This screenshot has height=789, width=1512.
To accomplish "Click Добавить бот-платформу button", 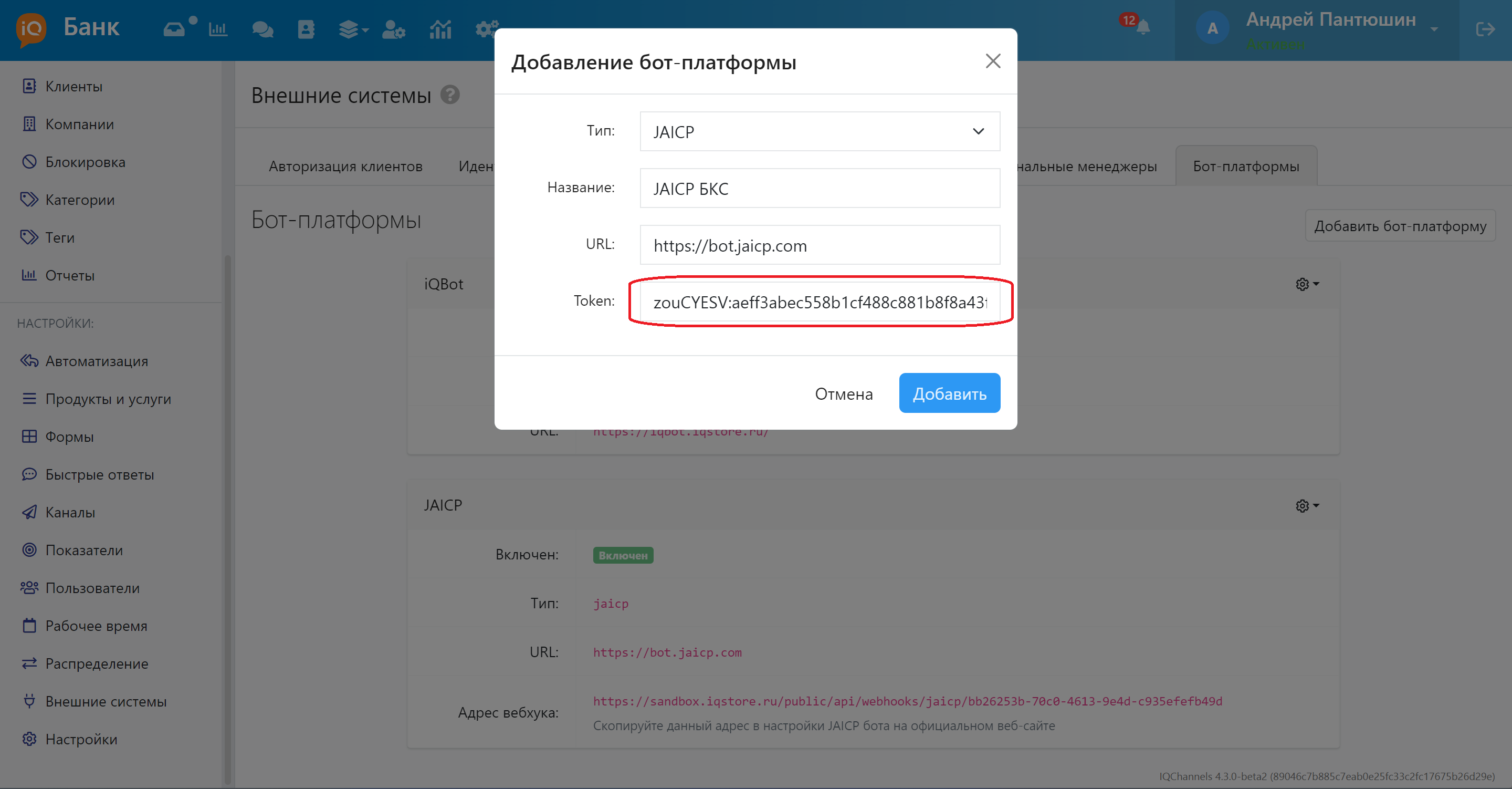I will [x=1400, y=225].
